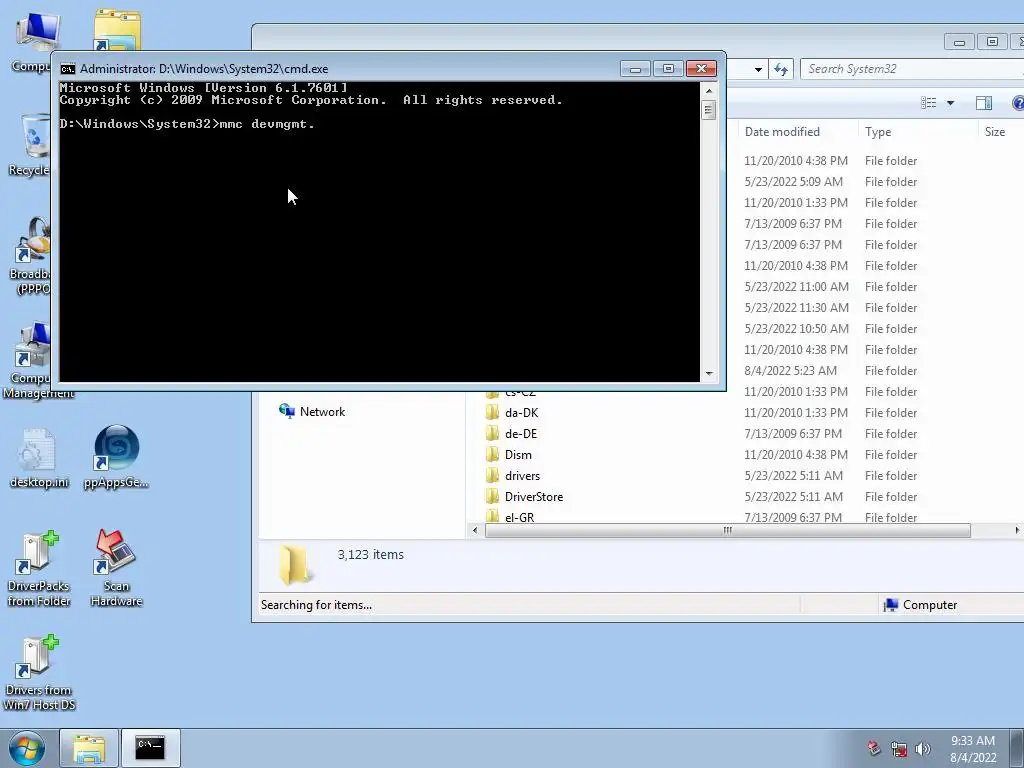The image size is (1024, 768).
Task: Open the Start menu orb
Action: (x=27, y=748)
